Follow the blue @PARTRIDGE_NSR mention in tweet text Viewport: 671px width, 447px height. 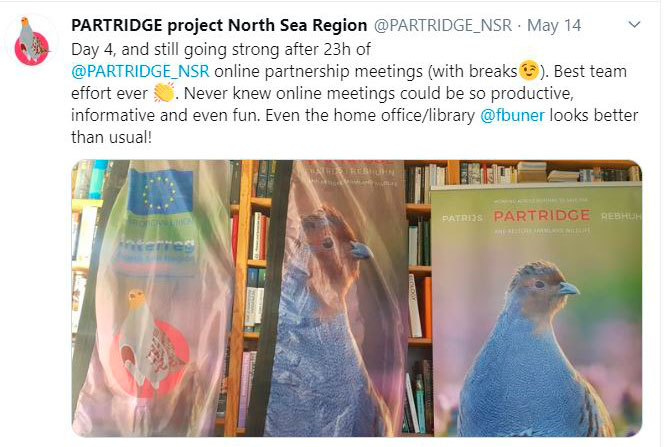(x=140, y=71)
